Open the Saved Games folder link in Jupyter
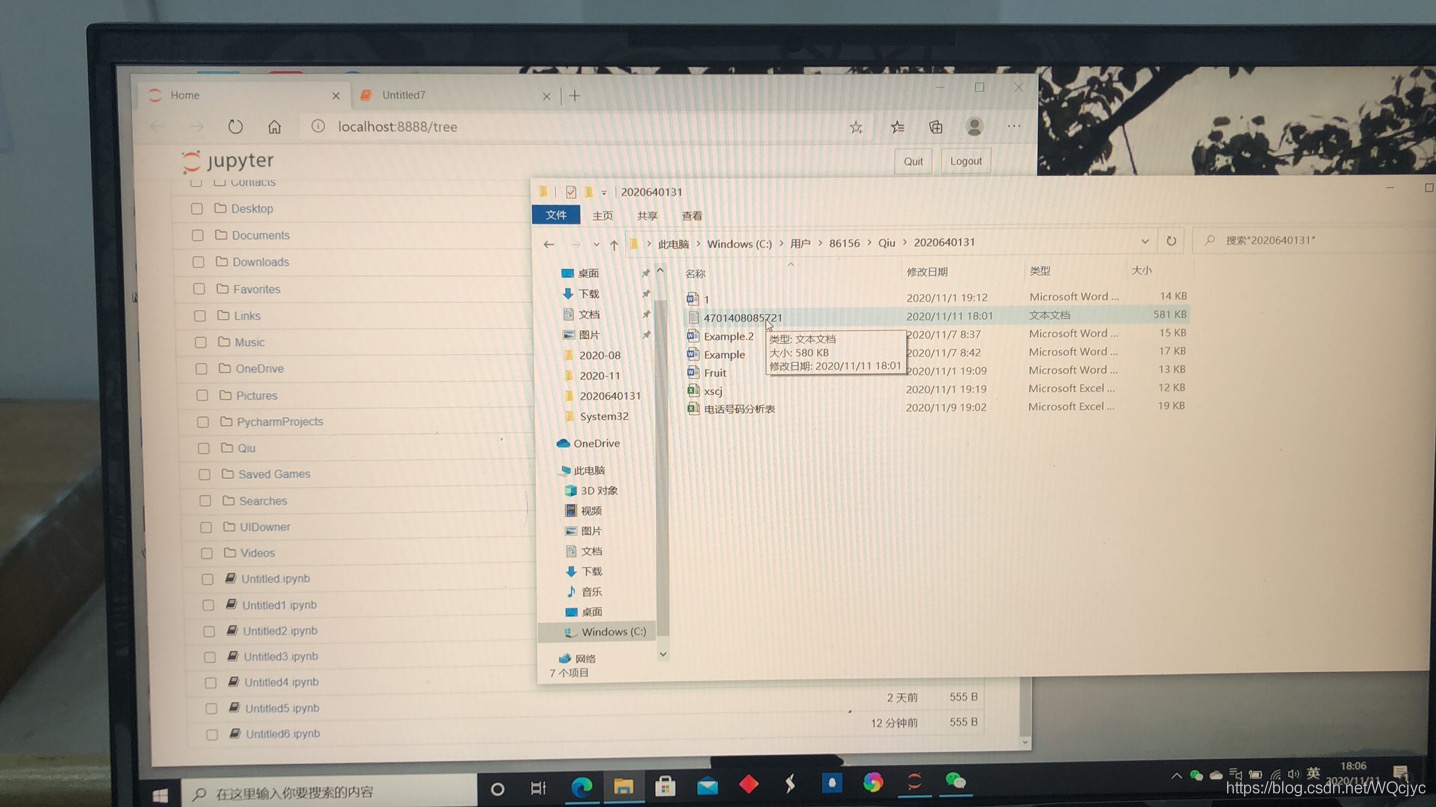 coord(274,474)
